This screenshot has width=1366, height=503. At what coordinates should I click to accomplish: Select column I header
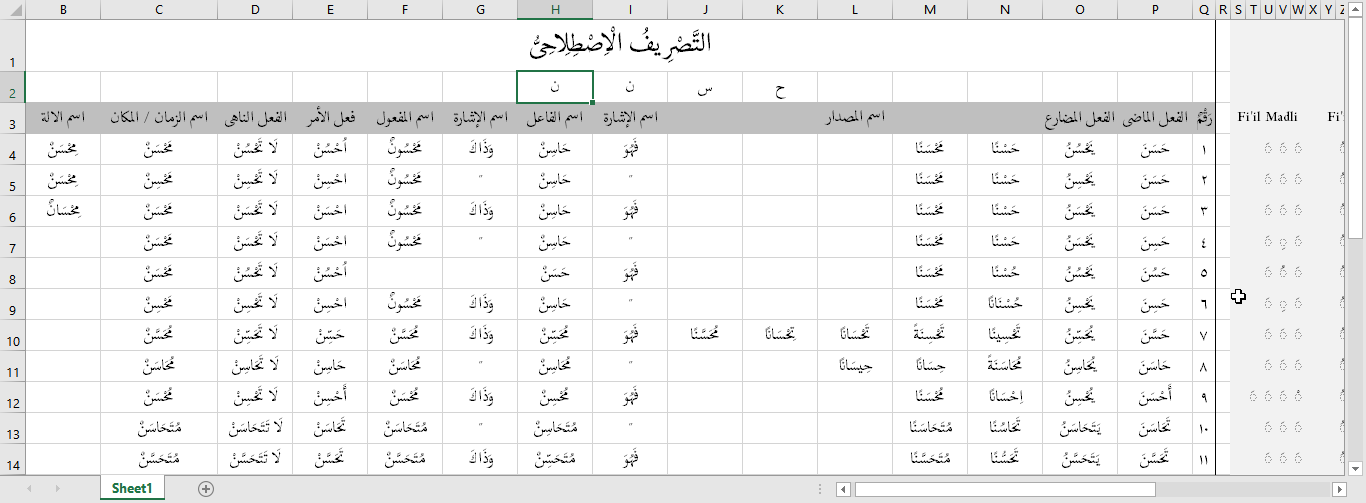tap(630, 10)
